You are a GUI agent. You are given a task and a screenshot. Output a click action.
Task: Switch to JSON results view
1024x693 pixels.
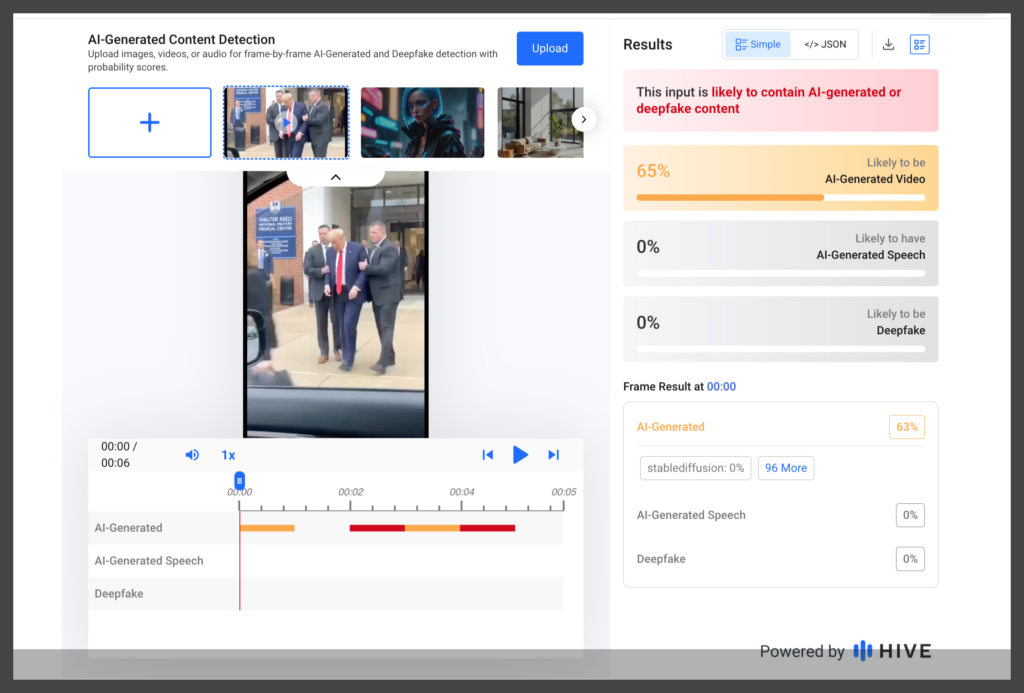[825, 45]
